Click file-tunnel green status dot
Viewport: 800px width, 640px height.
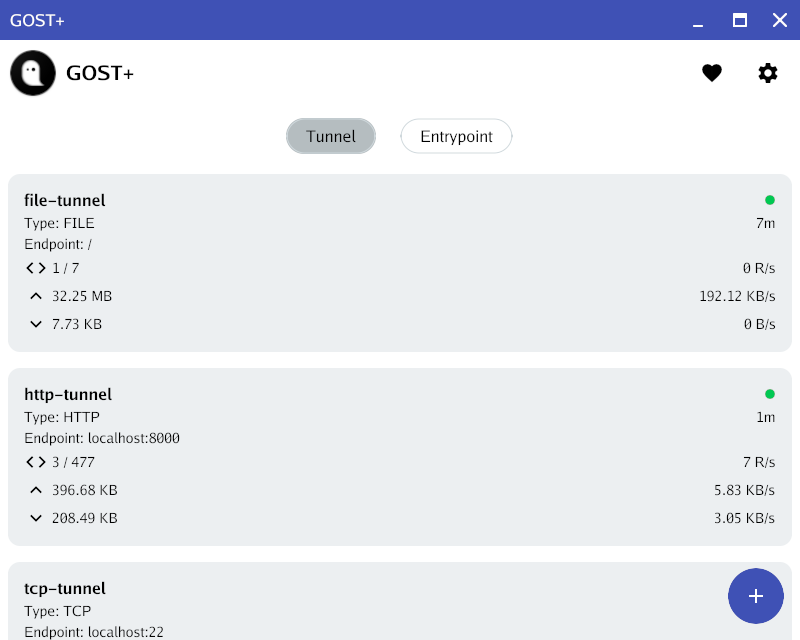[770, 200]
